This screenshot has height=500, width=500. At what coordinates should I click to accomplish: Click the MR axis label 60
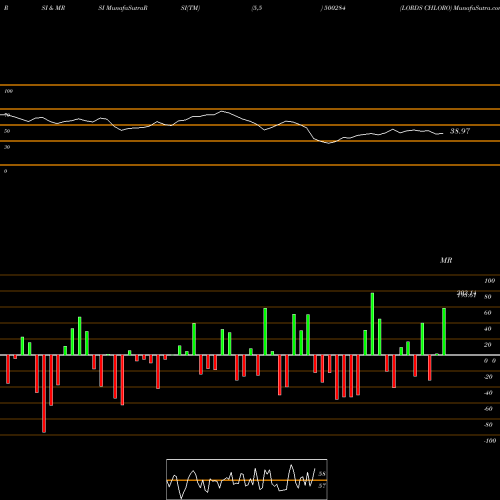pos(488,313)
